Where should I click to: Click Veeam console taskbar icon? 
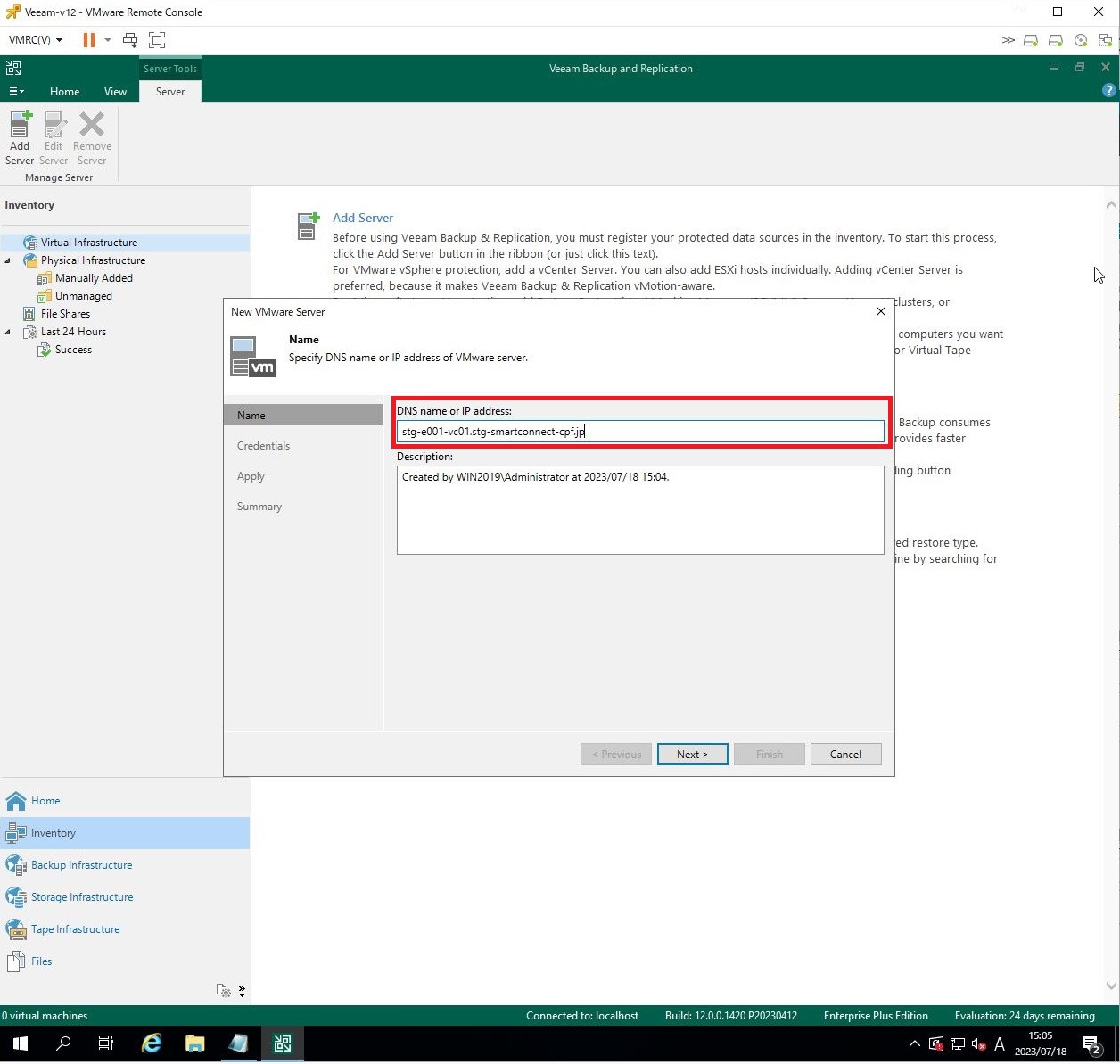point(283,1043)
